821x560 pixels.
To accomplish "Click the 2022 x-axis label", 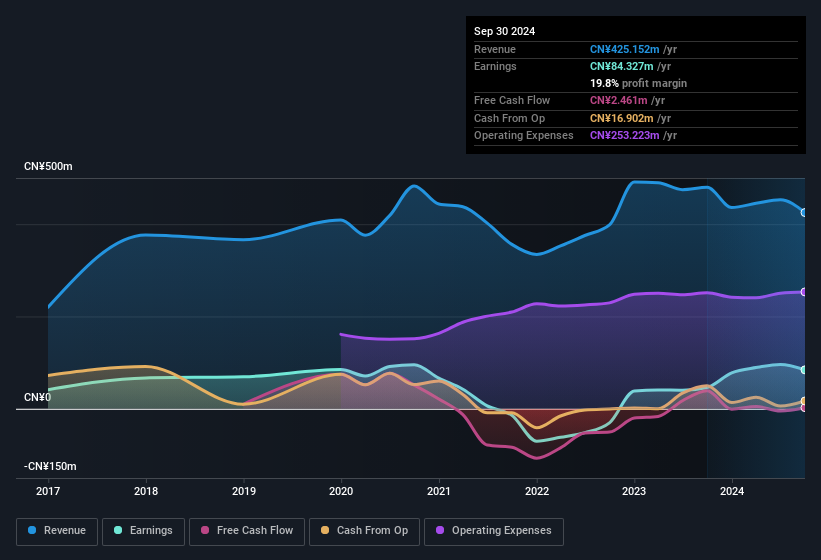I will 537,491.
